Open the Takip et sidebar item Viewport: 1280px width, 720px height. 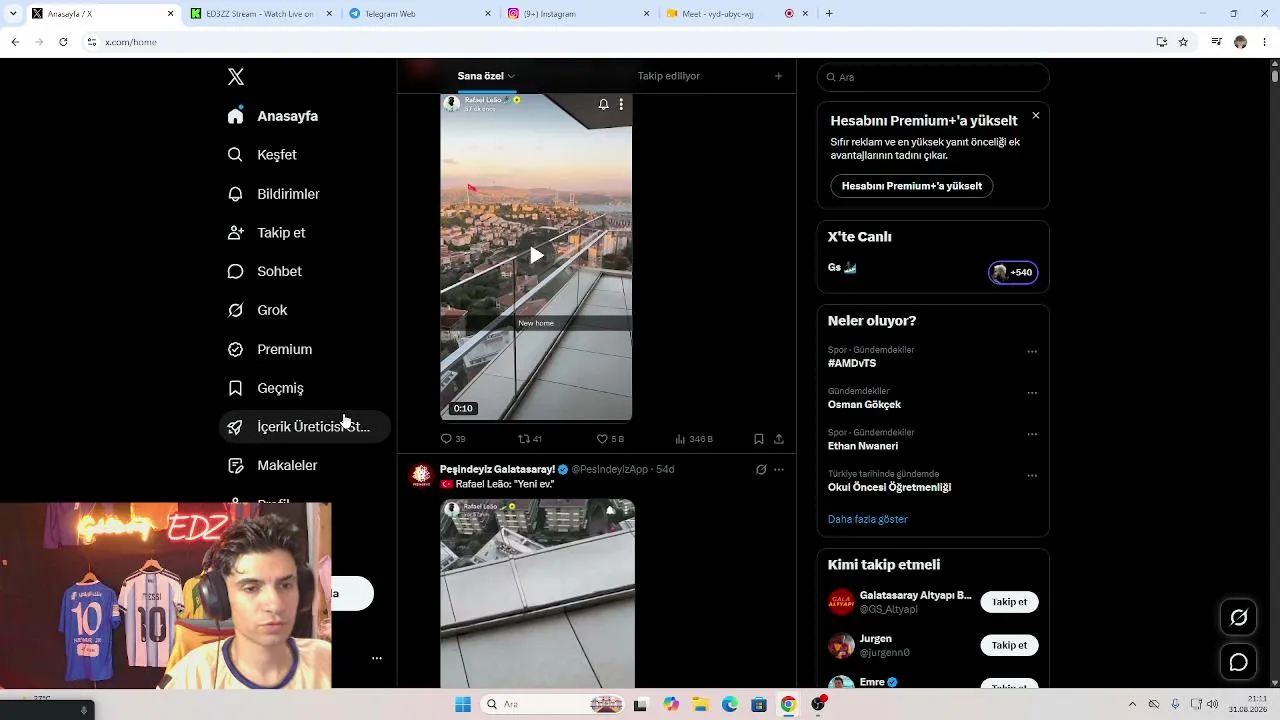(x=267, y=233)
